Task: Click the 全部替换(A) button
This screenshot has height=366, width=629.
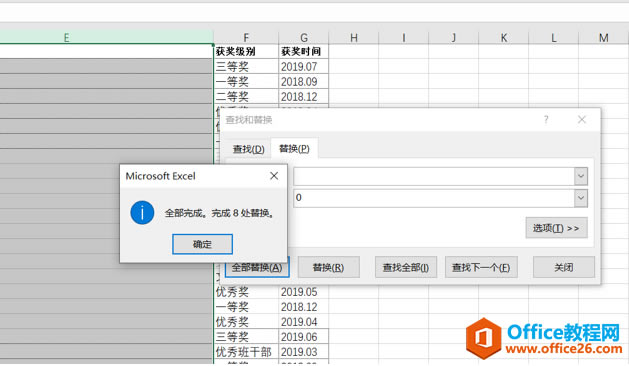Action: (257, 268)
